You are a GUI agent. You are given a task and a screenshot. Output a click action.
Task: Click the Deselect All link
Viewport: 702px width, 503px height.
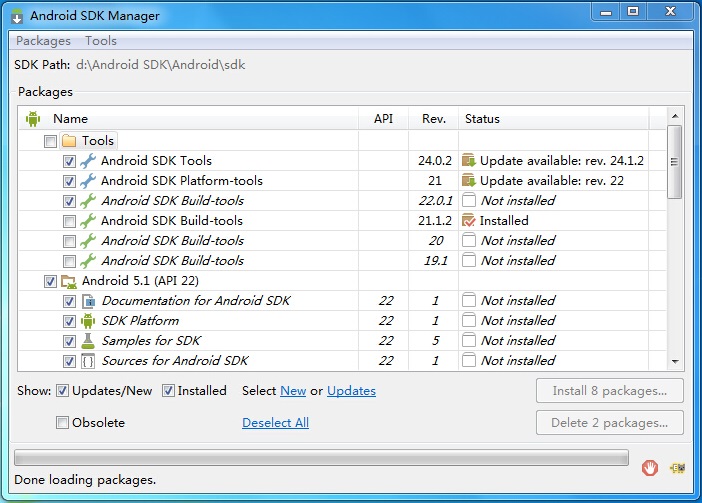(x=275, y=422)
